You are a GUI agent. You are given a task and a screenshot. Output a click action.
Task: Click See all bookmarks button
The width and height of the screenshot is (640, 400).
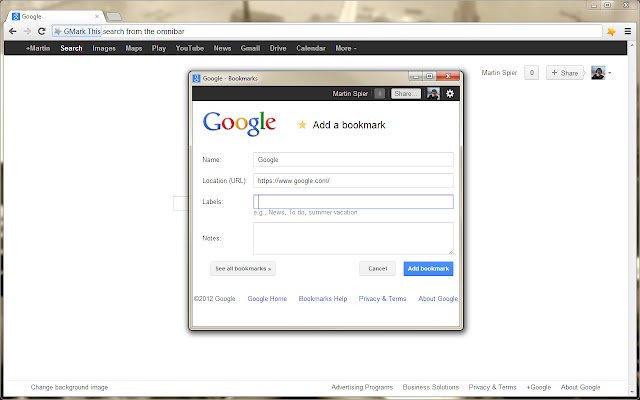tap(243, 269)
